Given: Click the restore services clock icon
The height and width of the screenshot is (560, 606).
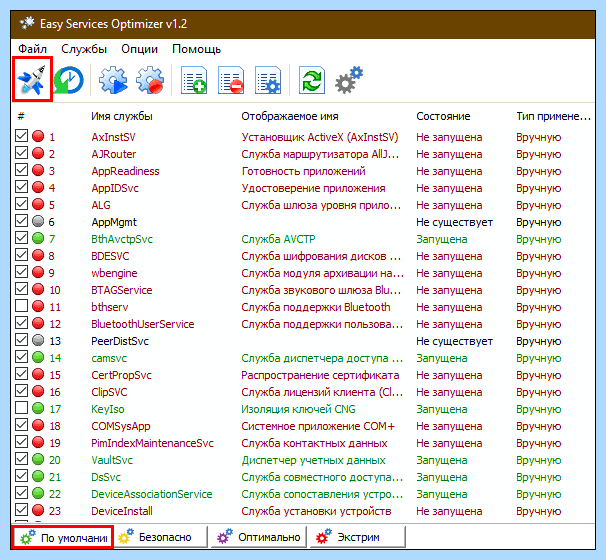Looking at the screenshot, I should [x=69, y=80].
